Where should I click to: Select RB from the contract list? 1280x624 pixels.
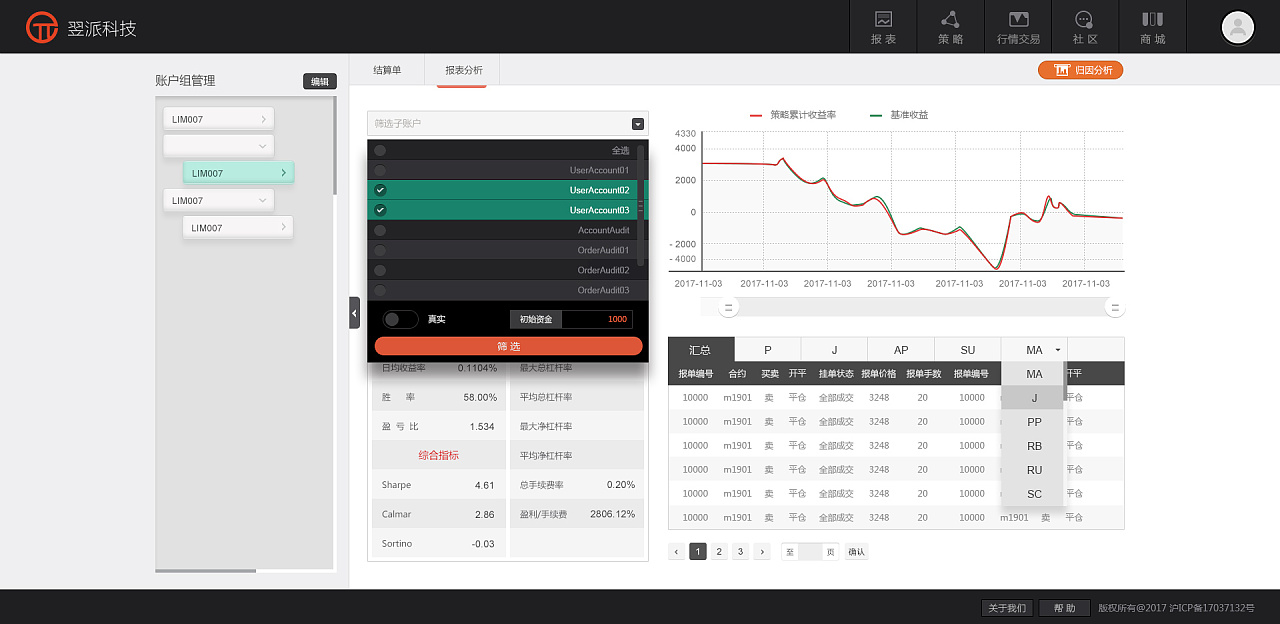click(1034, 446)
